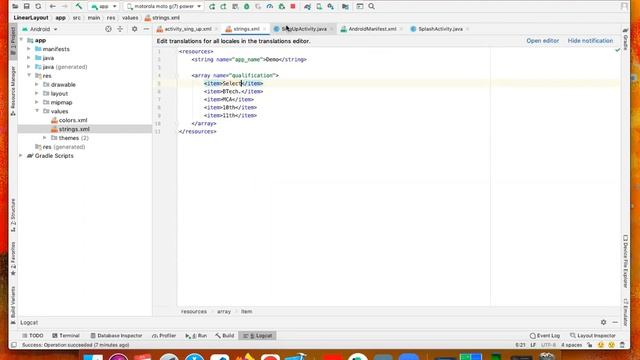Screen dimensions: 640x360
Task: Open the Android project view dropdown
Action: pos(40,29)
